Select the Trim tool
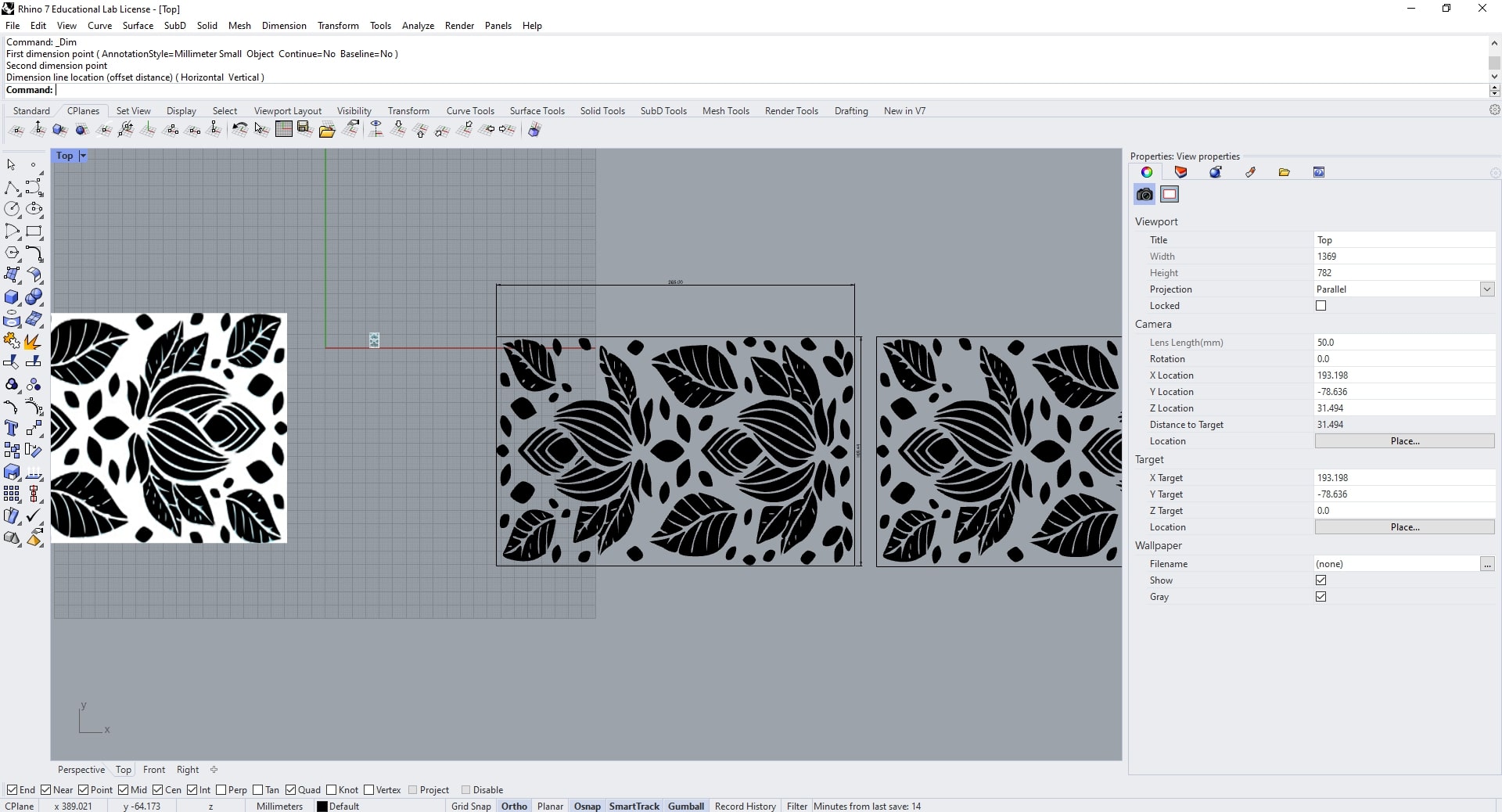 click(12, 362)
